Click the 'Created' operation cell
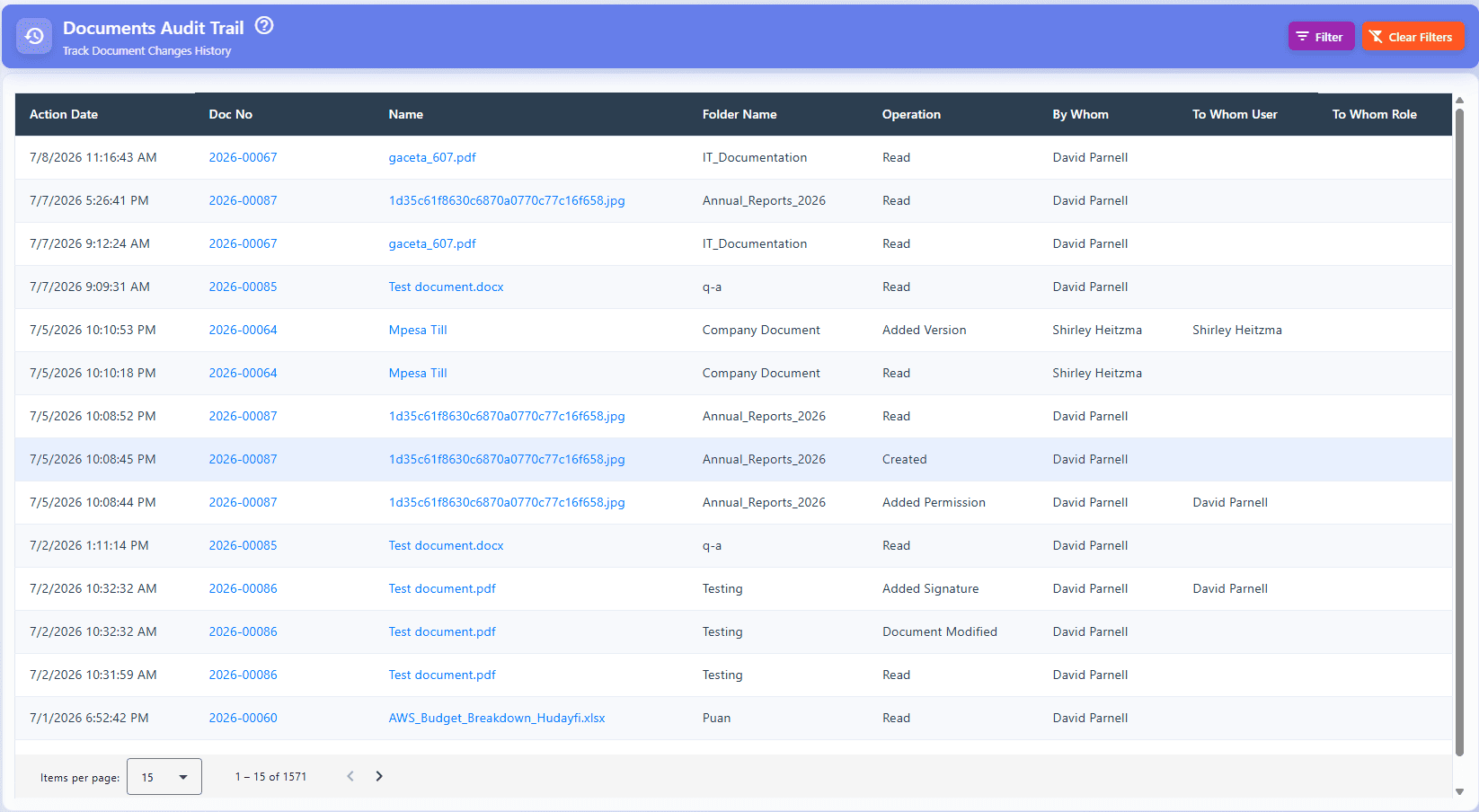The width and height of the screenshot is (1479, 812). (x=905, y=459)
